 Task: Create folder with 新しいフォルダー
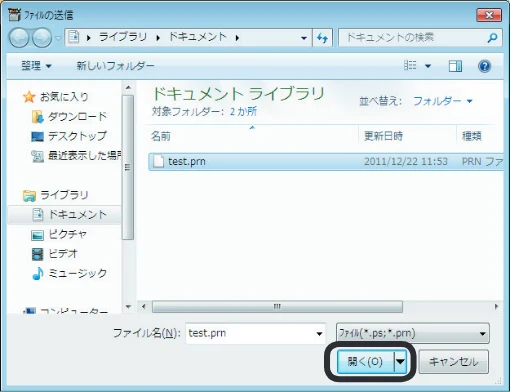(115, 66)
